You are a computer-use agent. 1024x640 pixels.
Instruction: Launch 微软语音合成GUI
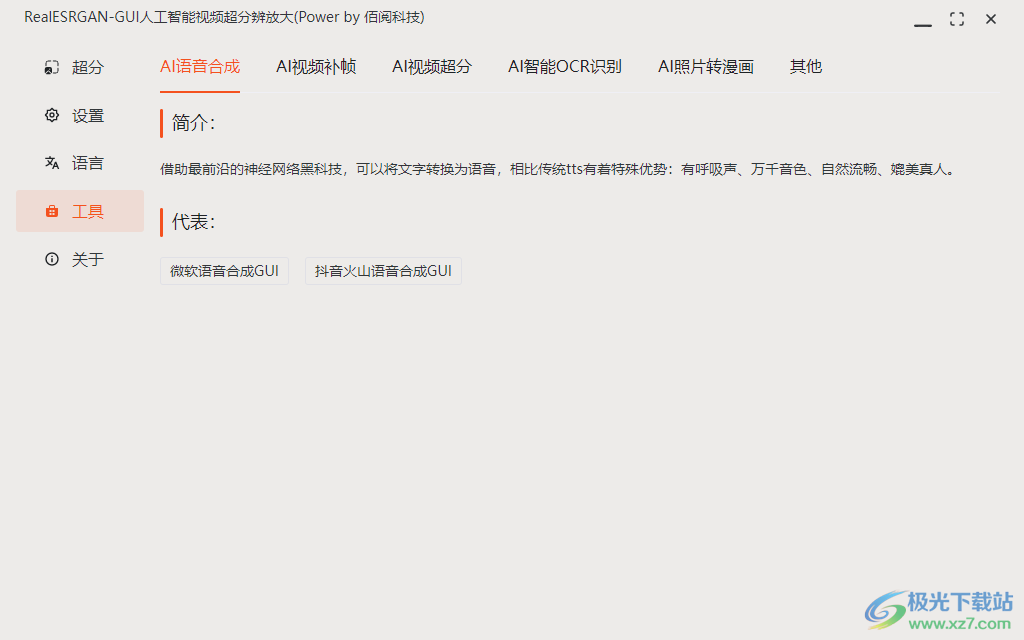click(x=224, y=271)
